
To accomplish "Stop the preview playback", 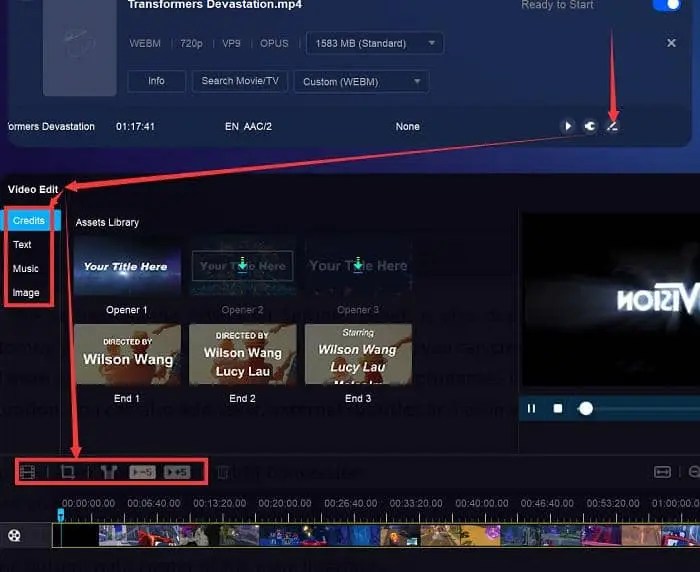I will tap(558, 409).
